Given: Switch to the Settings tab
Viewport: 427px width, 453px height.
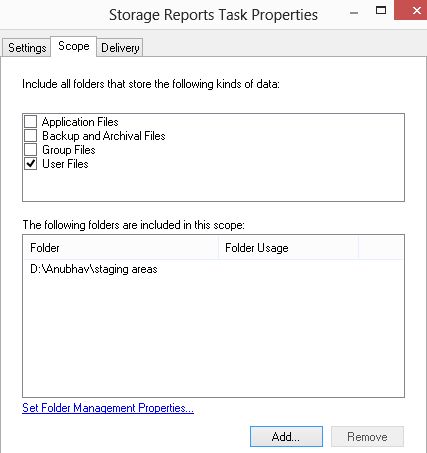Looking at the screenshot, I should pos(27,48).
